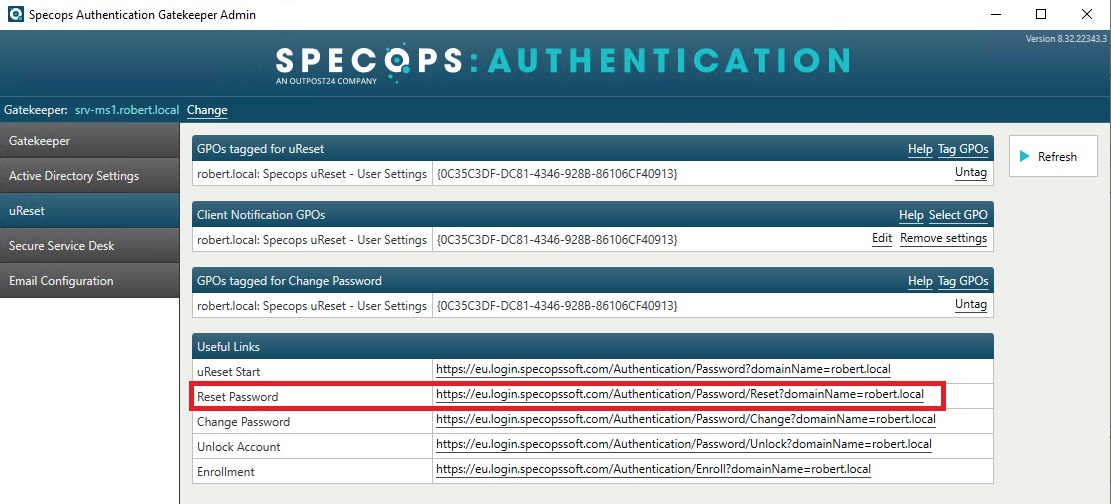Open the uReset Start URL link
The height and width of the screenshot is (504, 1111).
(x=663, y=369)
